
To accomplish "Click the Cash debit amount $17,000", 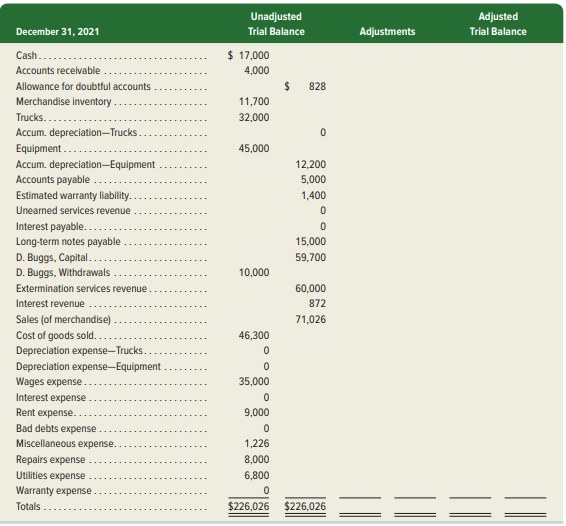I will click(x=248, y=55).
